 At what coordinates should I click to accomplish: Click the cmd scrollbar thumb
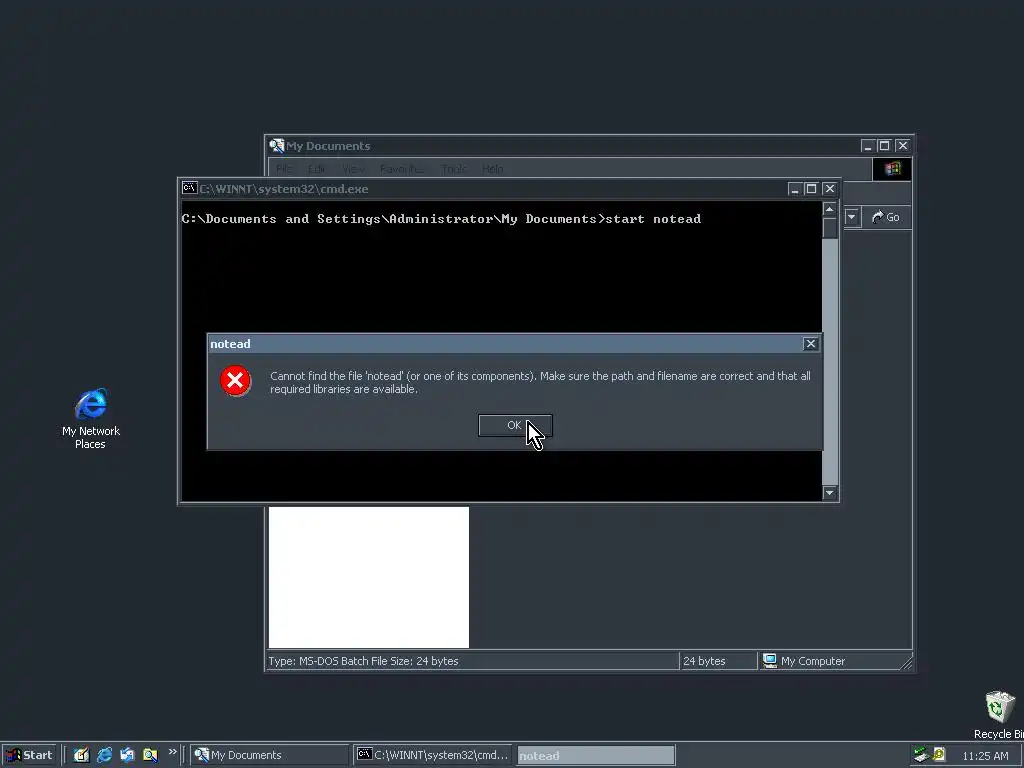(x=829, y=228)
